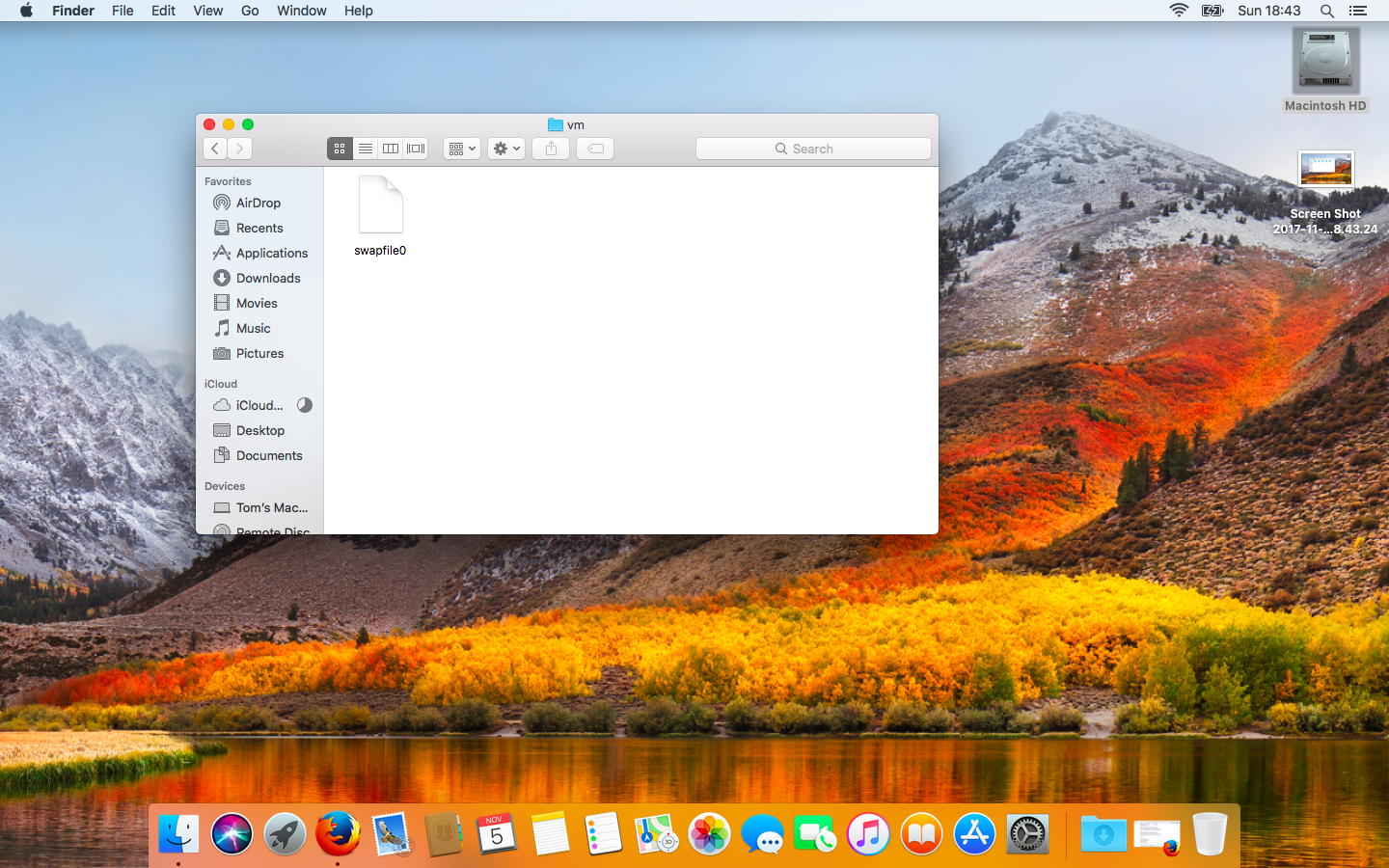Open the gear Action menu
Image resolution: width=1389 pixels, height=868 pixels.
506,149
